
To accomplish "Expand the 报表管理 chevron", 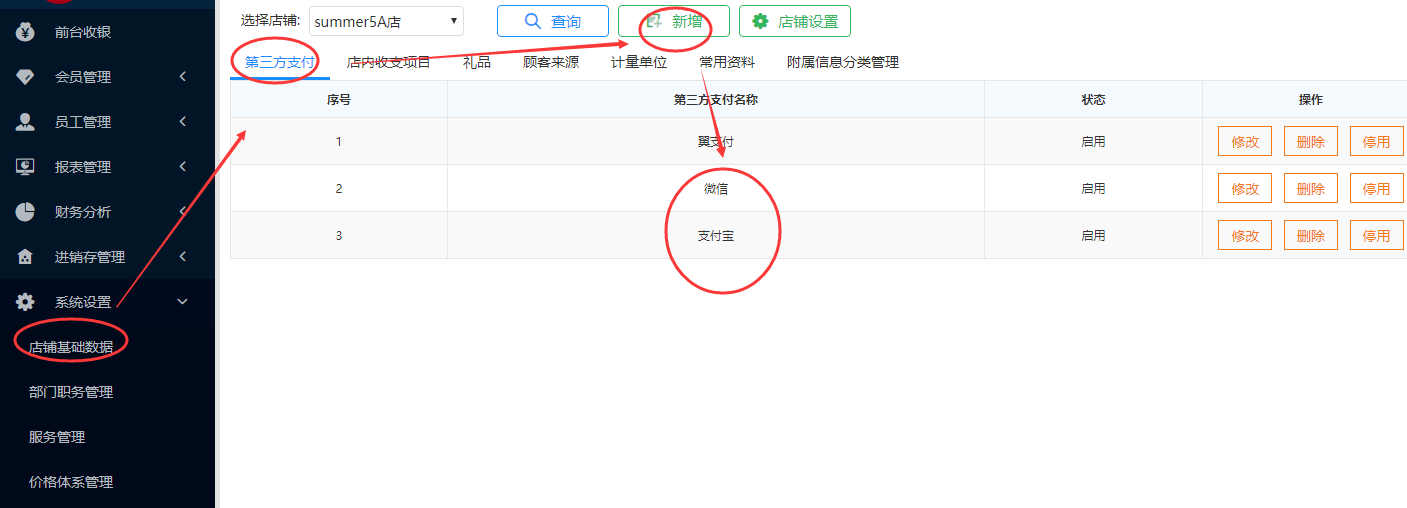I will click(x=183, y=167).
